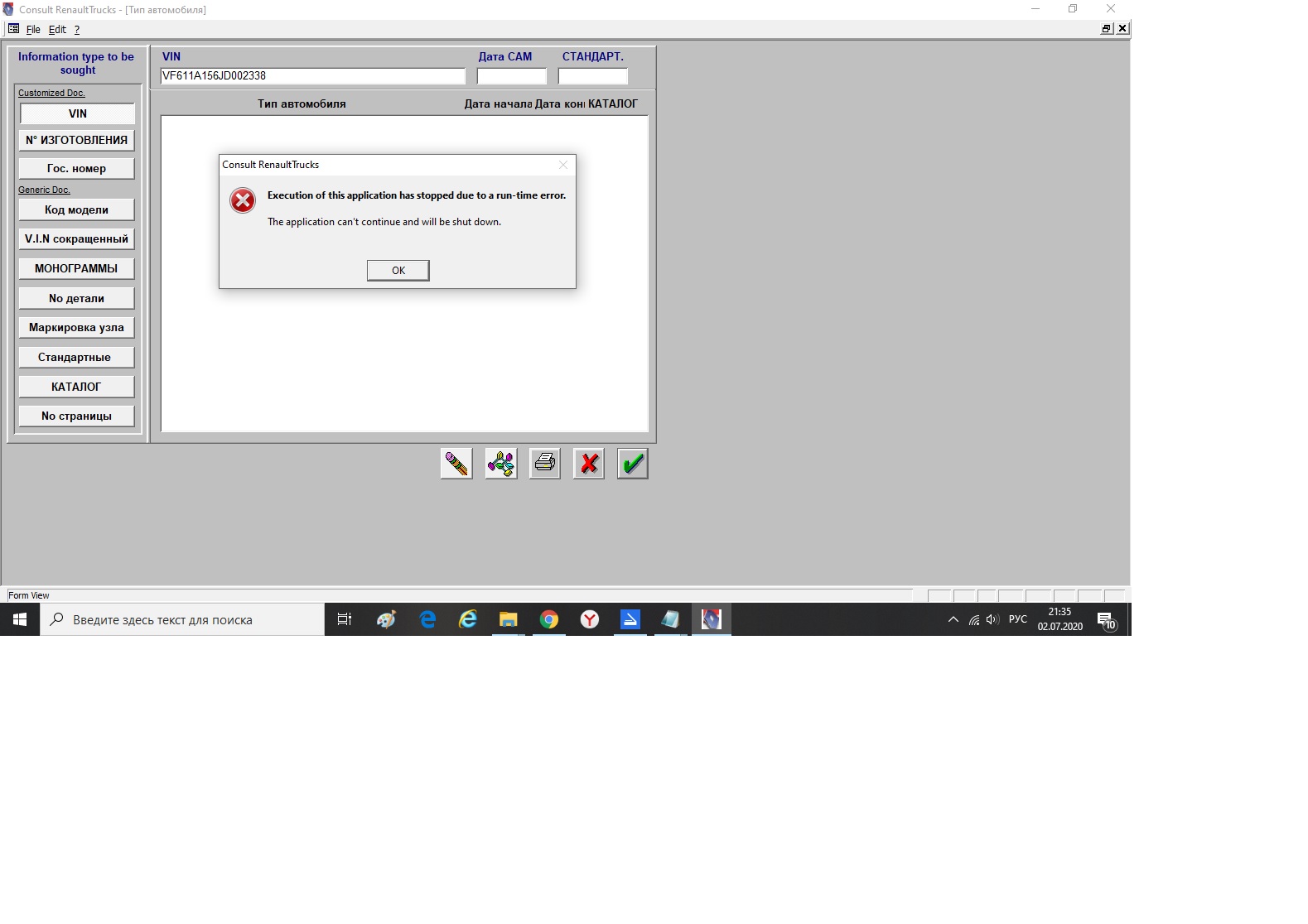Select the МОНОГРАММЫ button
1308x924 pixels.
(77, 268)
